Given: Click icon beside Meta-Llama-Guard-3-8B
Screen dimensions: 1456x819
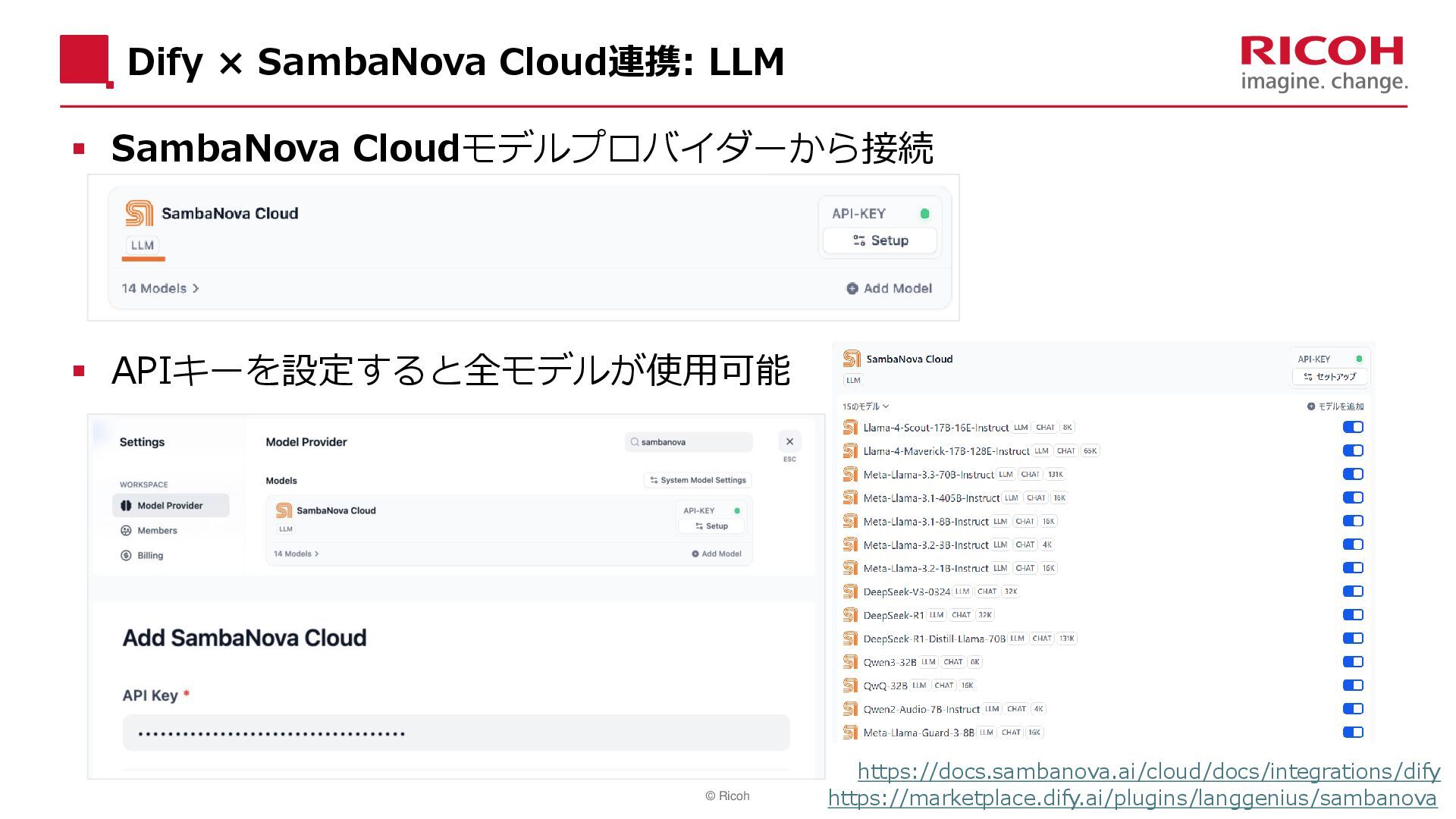Looking at the screenshot, I should point(850,733).
